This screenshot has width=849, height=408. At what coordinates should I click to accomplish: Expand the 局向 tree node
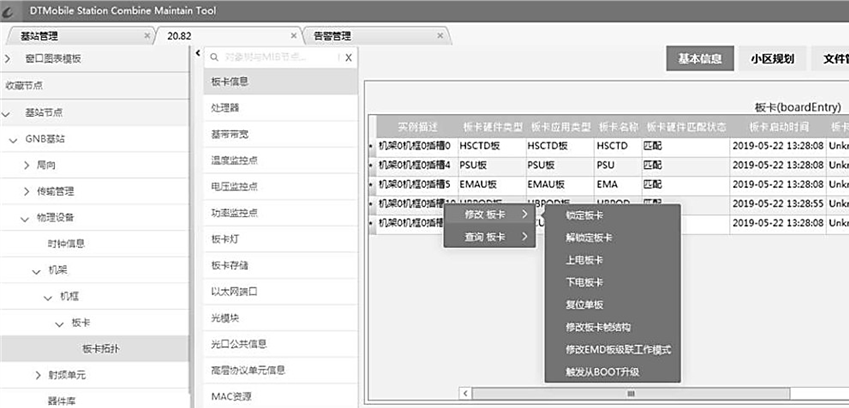(27, 165)
